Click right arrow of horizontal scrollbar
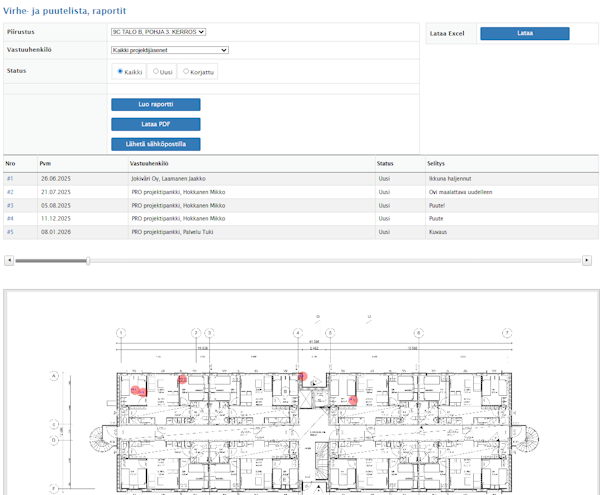The width and height of the screenshot is (600, 495). pyautogui.click(x=587, y=260)
